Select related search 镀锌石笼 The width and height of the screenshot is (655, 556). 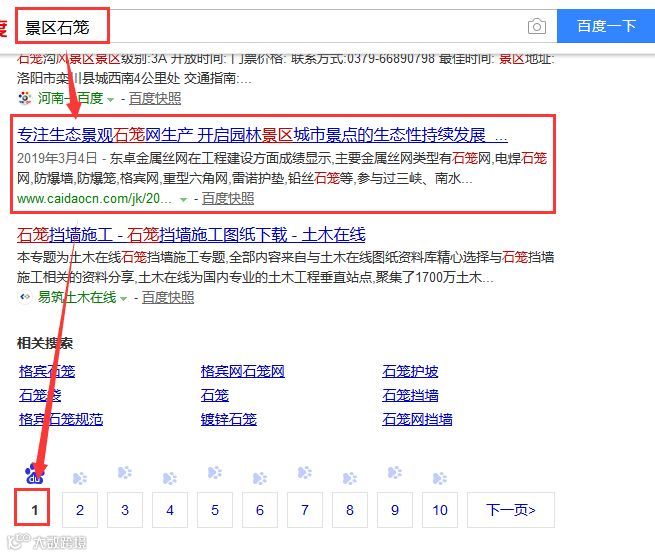pyautogui.click(x=229, y=419)
